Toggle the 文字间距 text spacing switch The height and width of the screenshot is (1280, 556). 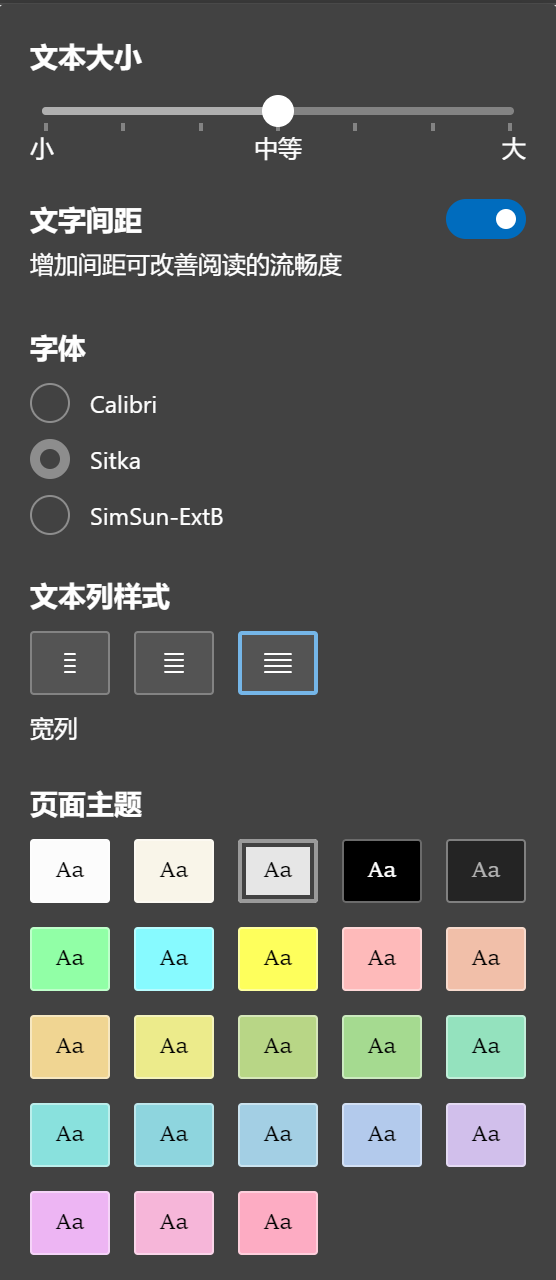[x=486, y=219]
